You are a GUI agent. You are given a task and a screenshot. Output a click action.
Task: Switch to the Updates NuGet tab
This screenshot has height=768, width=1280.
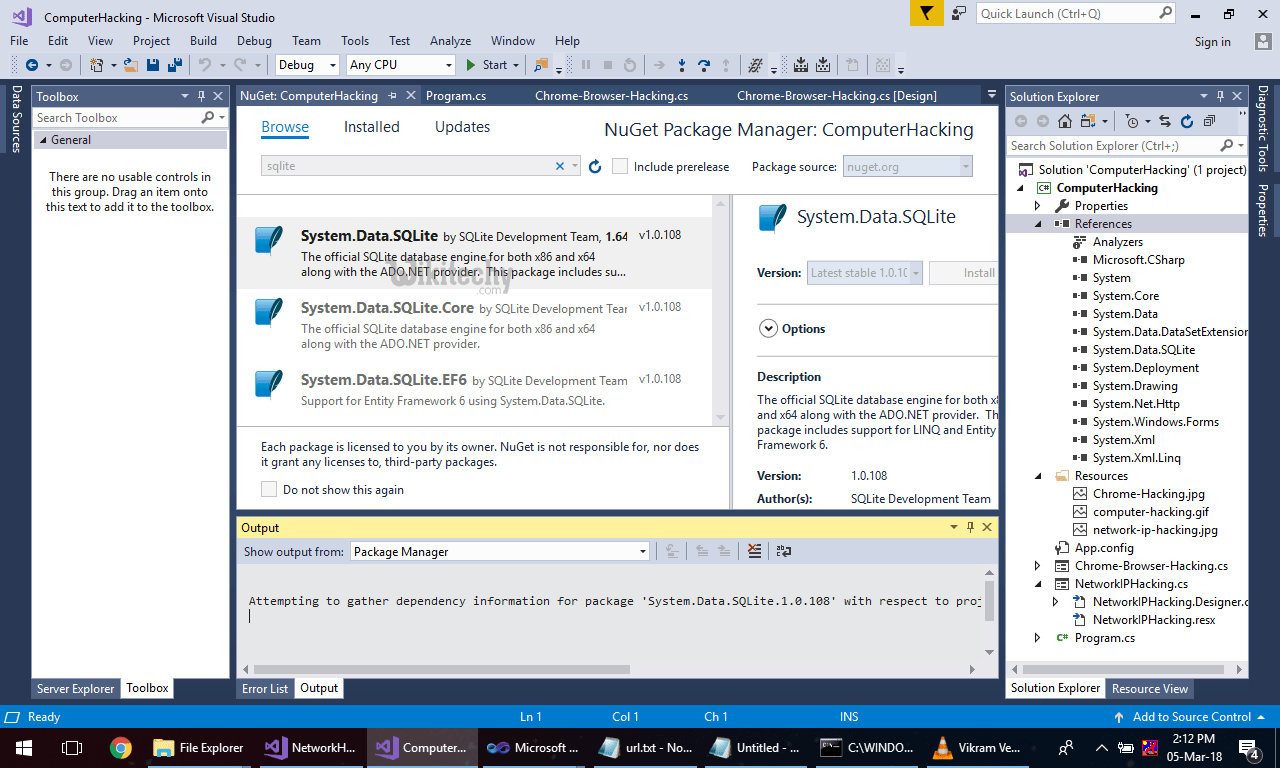coord(462,127)
